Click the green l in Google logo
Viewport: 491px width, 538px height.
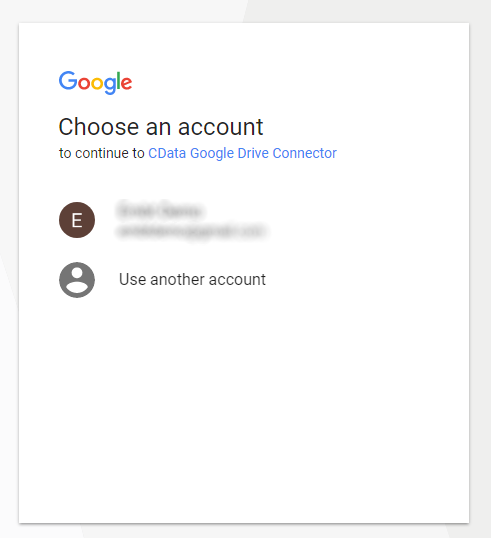click(x=118, y=81)
